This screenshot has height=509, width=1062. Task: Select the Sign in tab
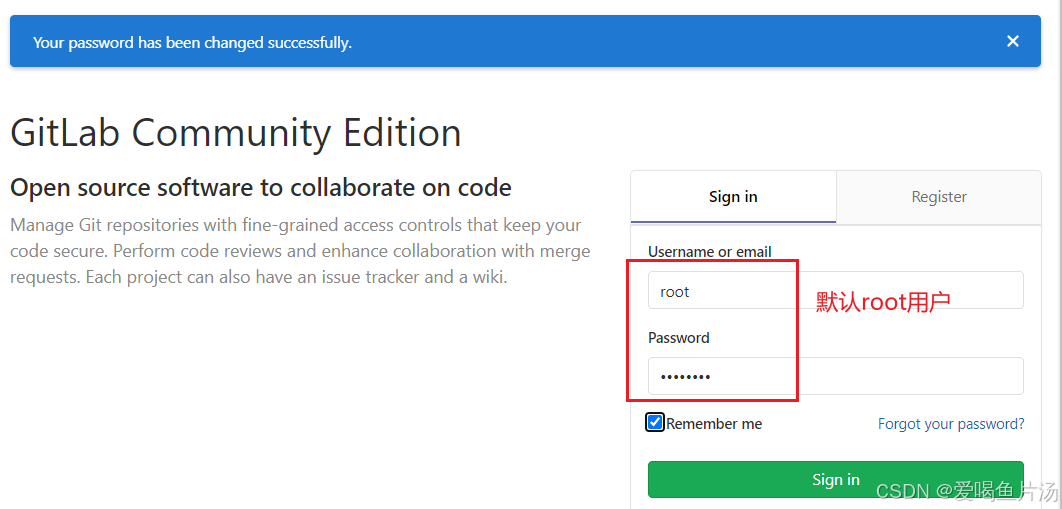[x=733, y=197]
